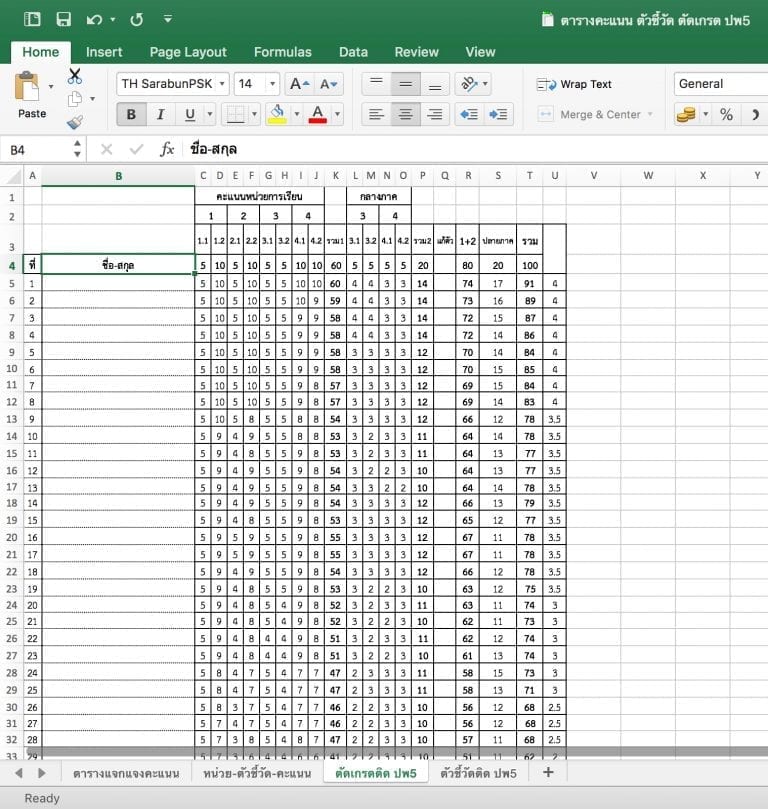Toggle Wrap Text

click(574, 84)
